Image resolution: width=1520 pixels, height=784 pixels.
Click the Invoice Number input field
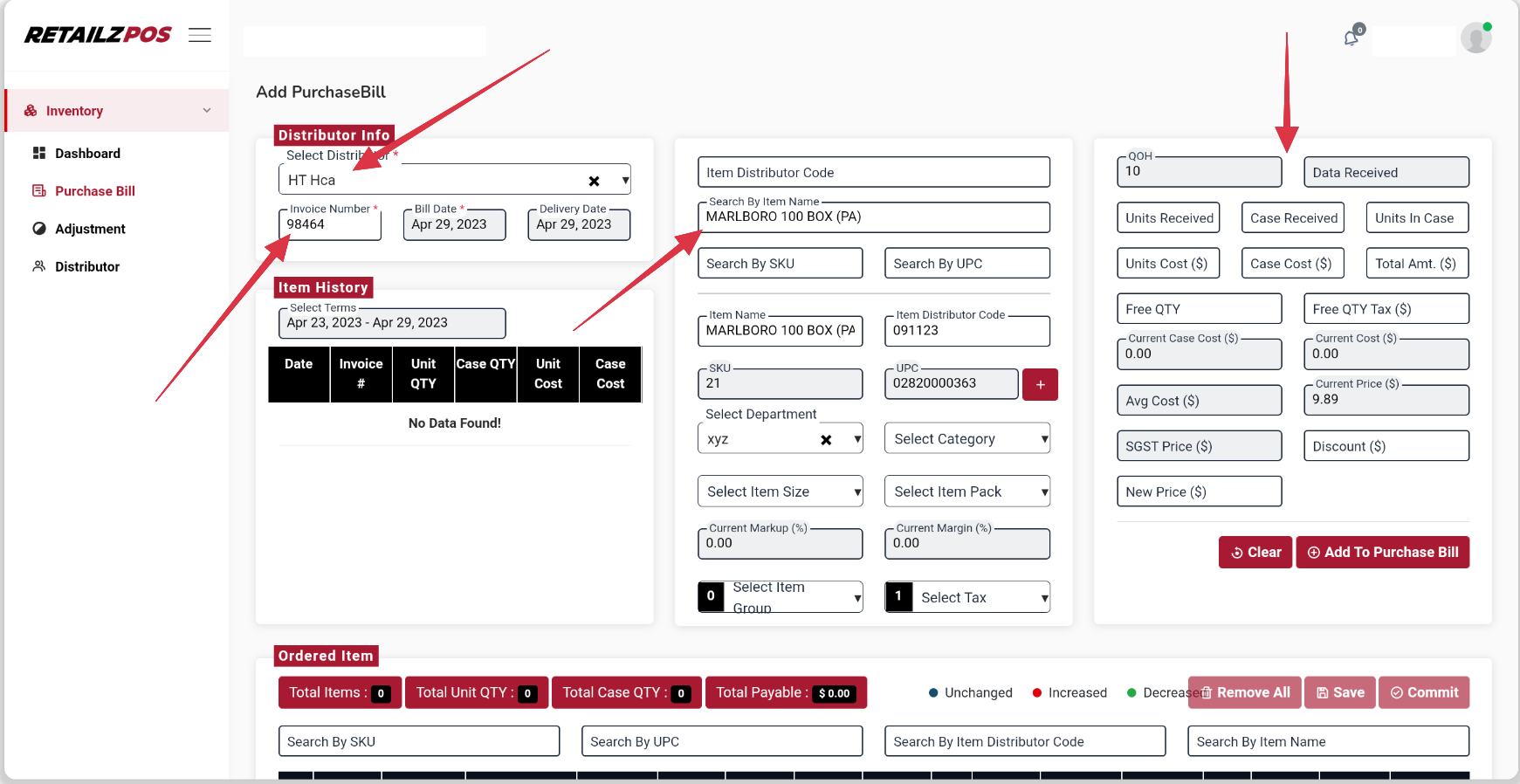pyautogui.click(x=330, y=225)
